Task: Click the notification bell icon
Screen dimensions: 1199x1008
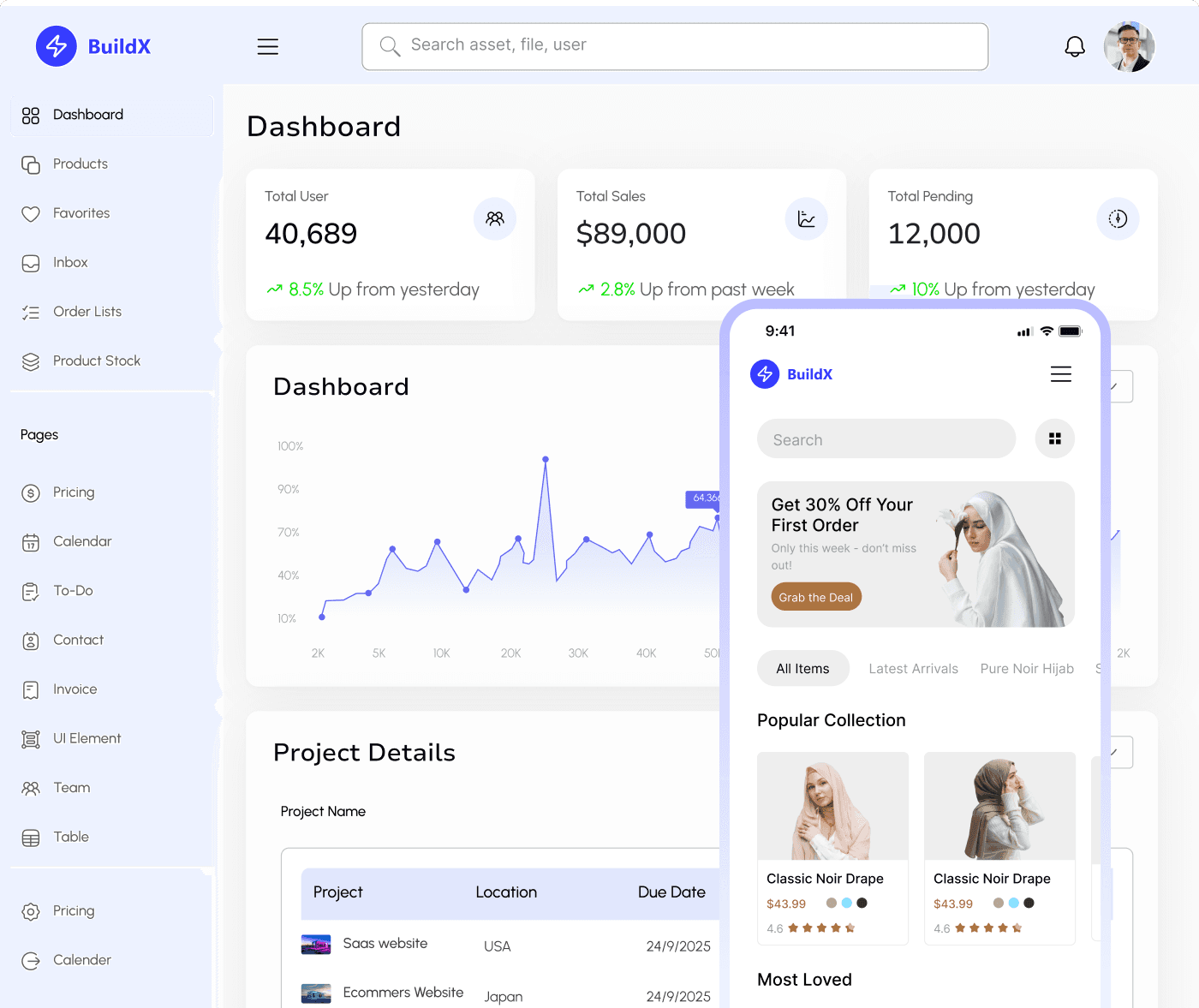Action: click(x=1075, y=47)
